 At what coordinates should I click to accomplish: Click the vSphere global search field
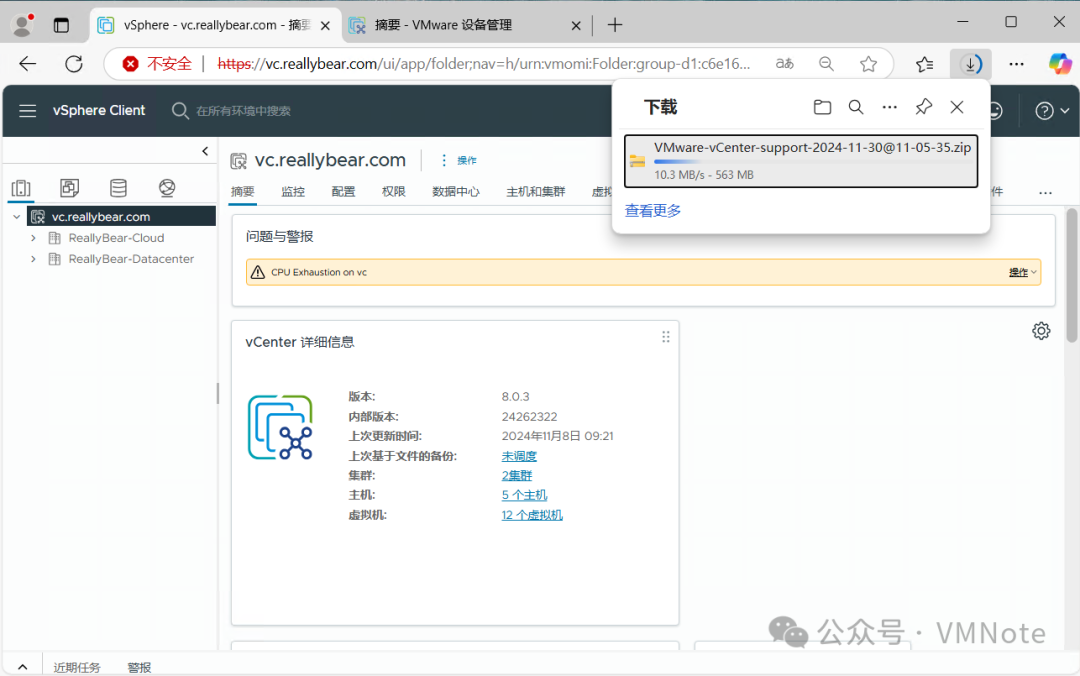[243, 111]
